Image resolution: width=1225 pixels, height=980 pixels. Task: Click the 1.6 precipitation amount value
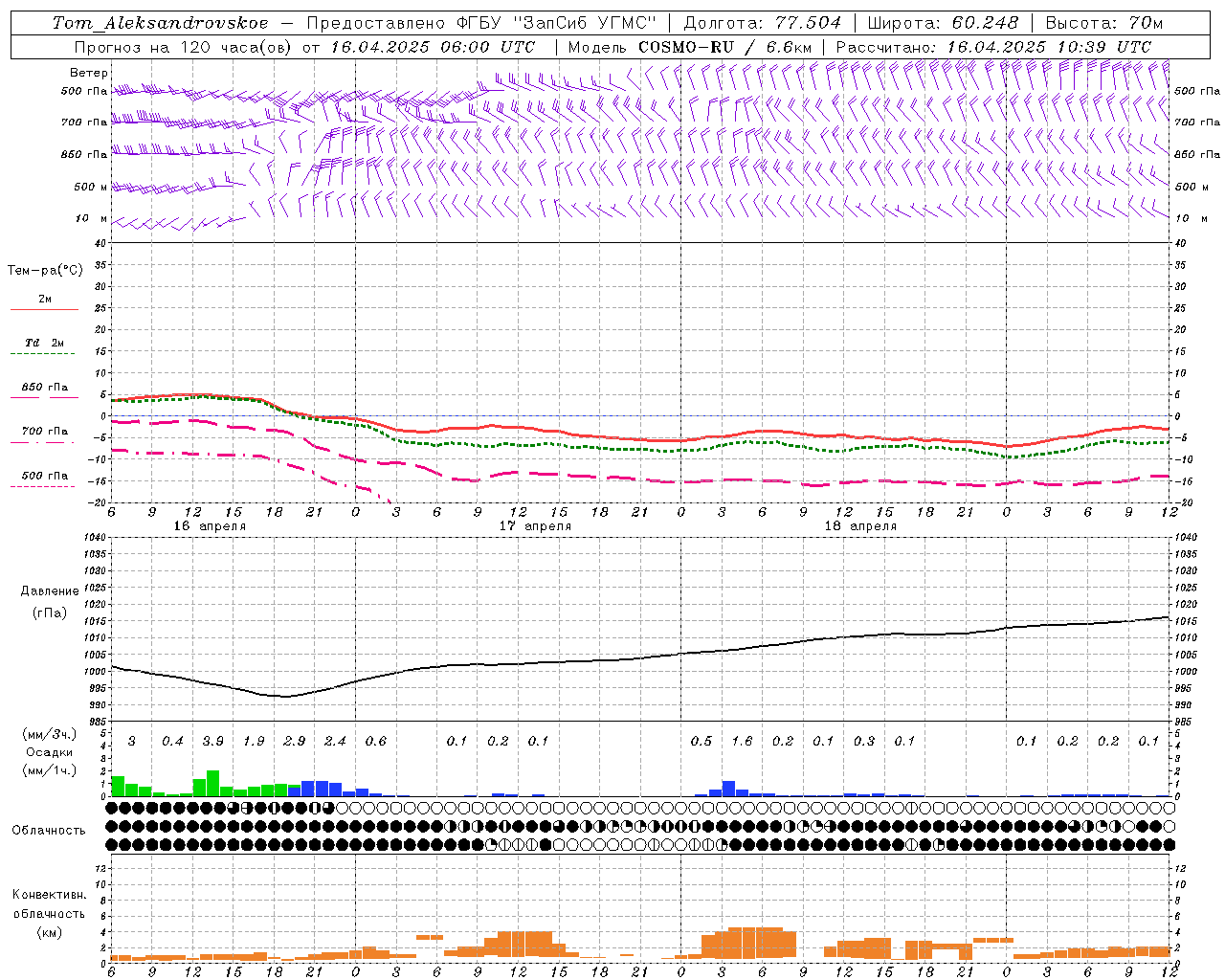[x=742, y=742]
